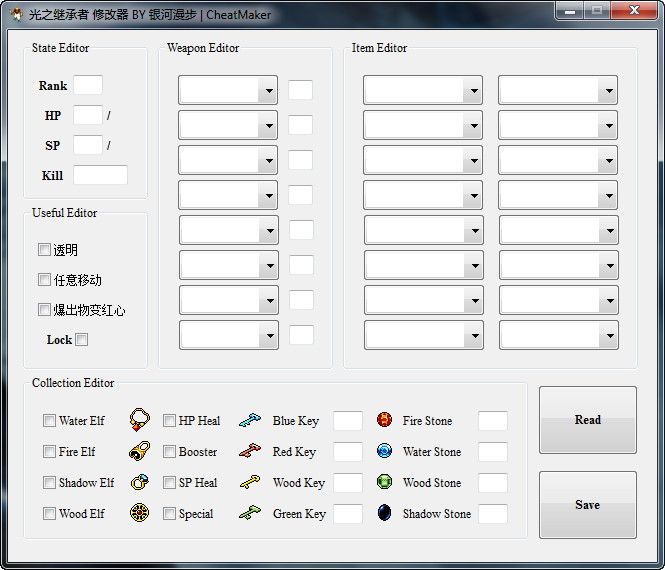Enable the Water Elf checkbox
This screenshot has width=665, height=570.
(50, 421)
